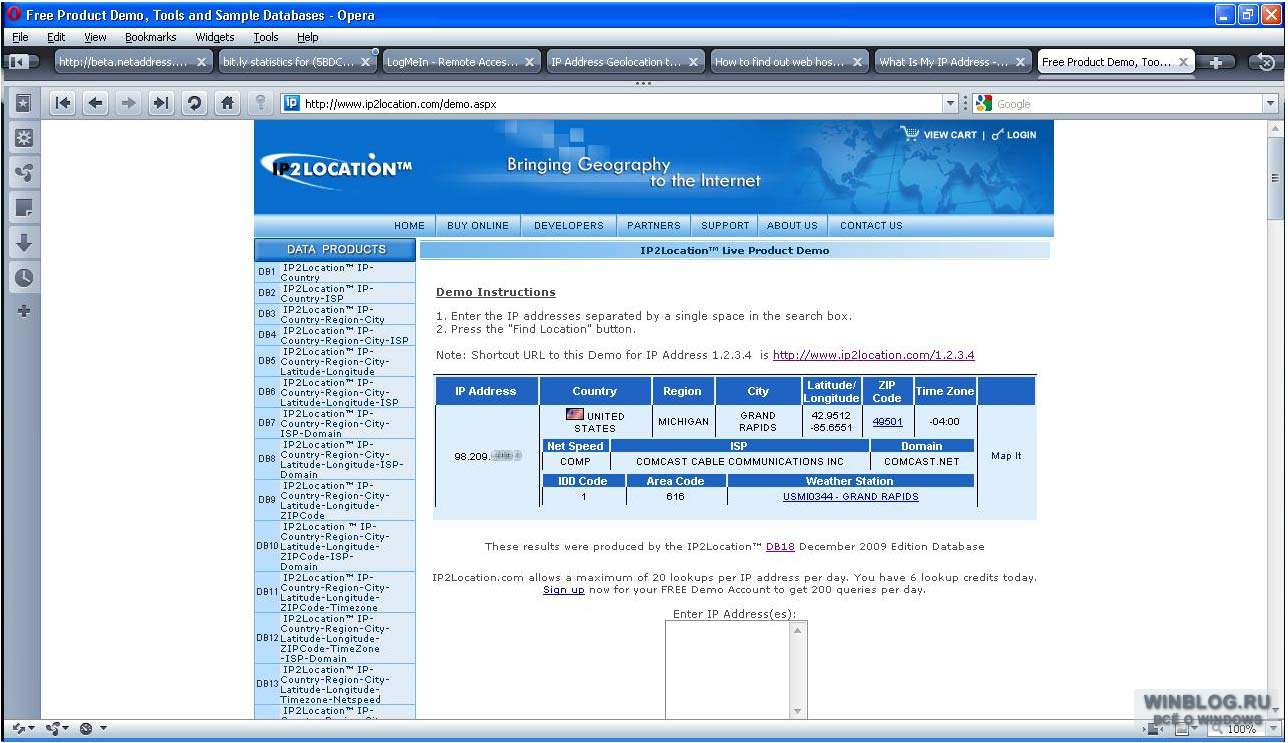Open the Wand password key icon
Screen dimensions: 1288x743
[x=260, y=103]
